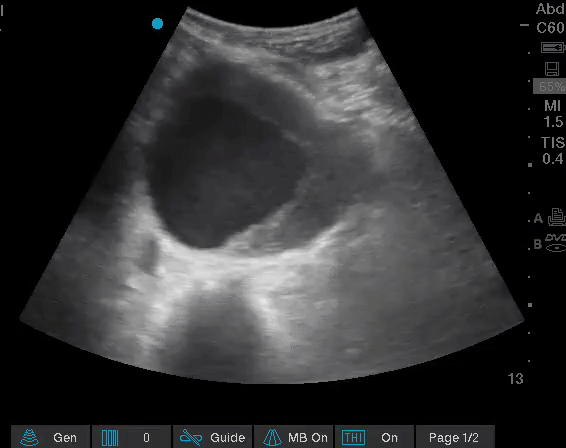This screenshot has width=566, height=448.
Task: Click the dynamic range bars icon
Action: (110, 438)
